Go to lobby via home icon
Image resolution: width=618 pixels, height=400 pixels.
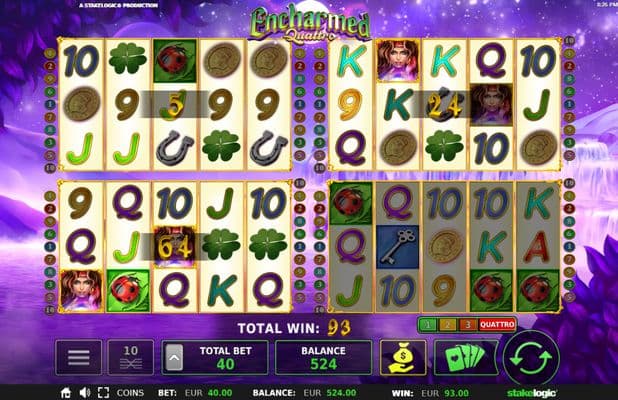click(x=66, y=393)
